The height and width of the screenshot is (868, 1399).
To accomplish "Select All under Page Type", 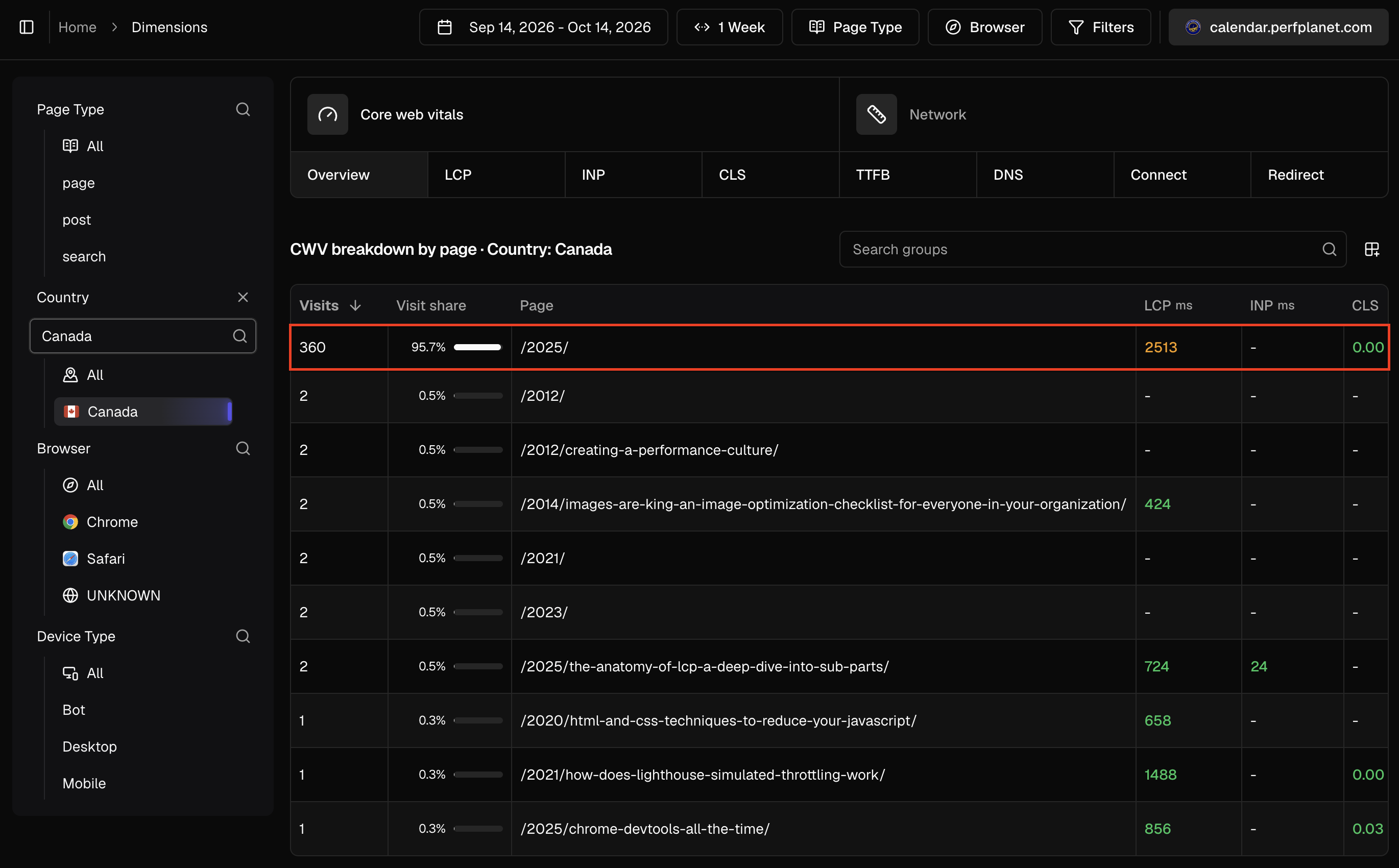I will (x=83, y=146).
